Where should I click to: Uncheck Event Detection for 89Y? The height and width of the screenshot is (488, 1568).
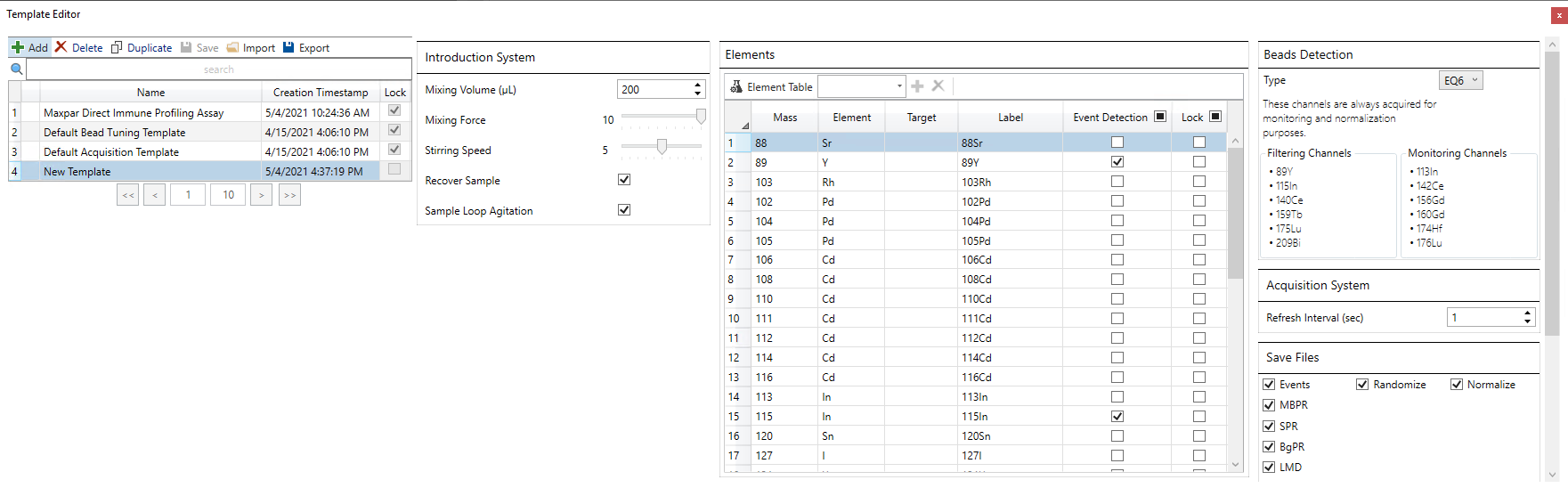(x=1117, y=162)
